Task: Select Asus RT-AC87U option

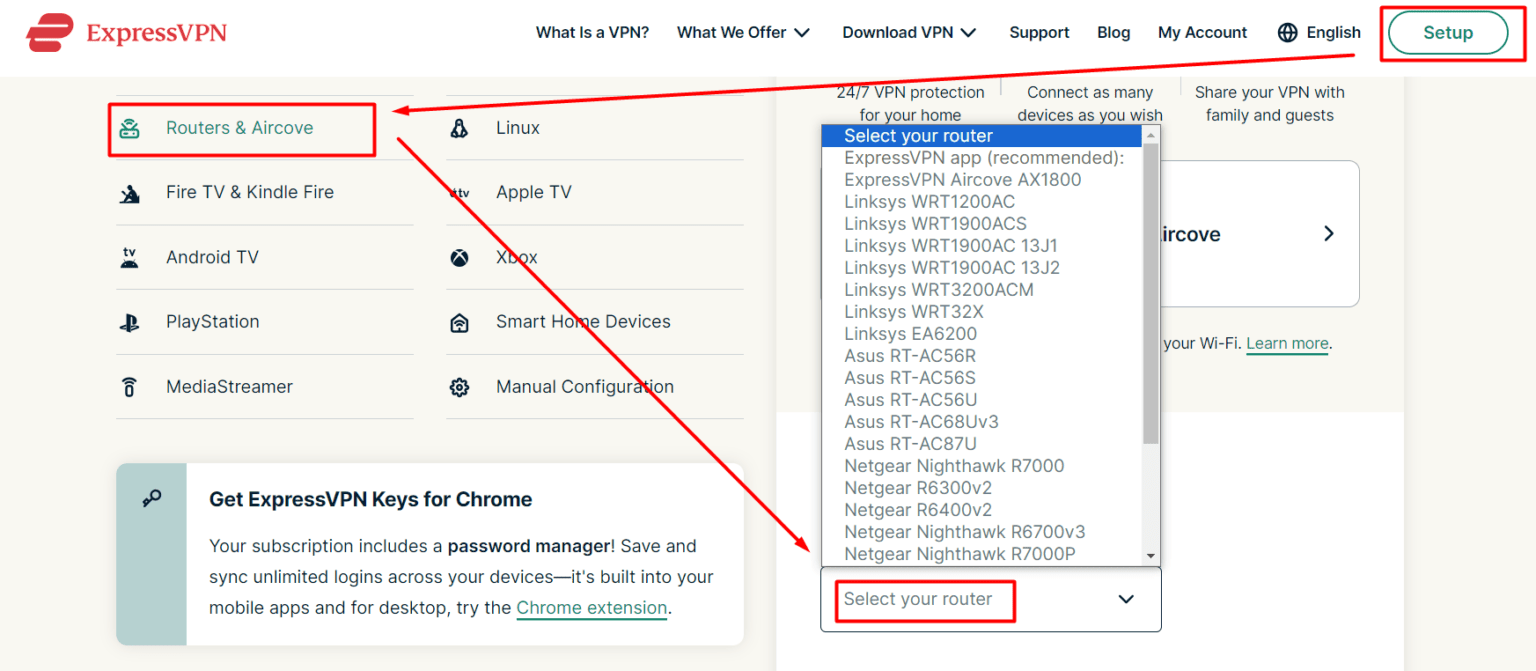Action: (x=982, y=444)
